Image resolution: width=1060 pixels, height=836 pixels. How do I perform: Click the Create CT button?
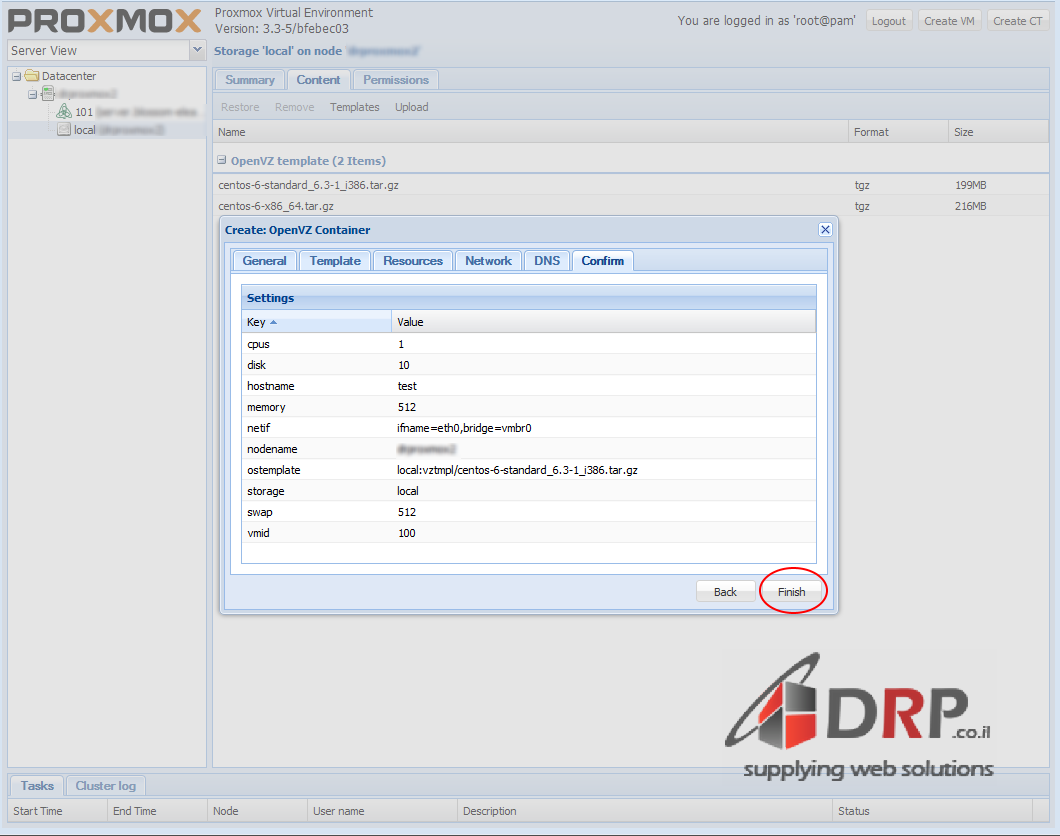[x=1017, y=21]
